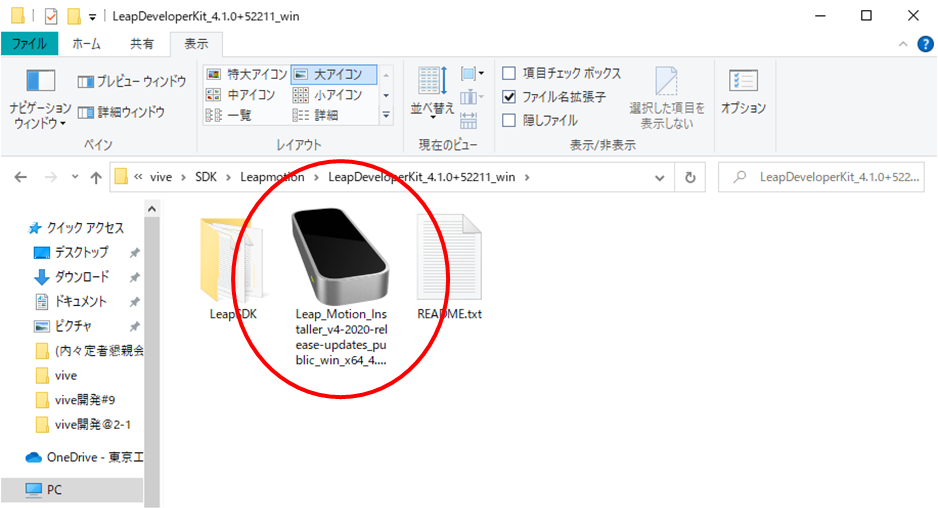The height and width of the screenshot is (508, 938).
Task: Go up one folder level
Action: 96,177
